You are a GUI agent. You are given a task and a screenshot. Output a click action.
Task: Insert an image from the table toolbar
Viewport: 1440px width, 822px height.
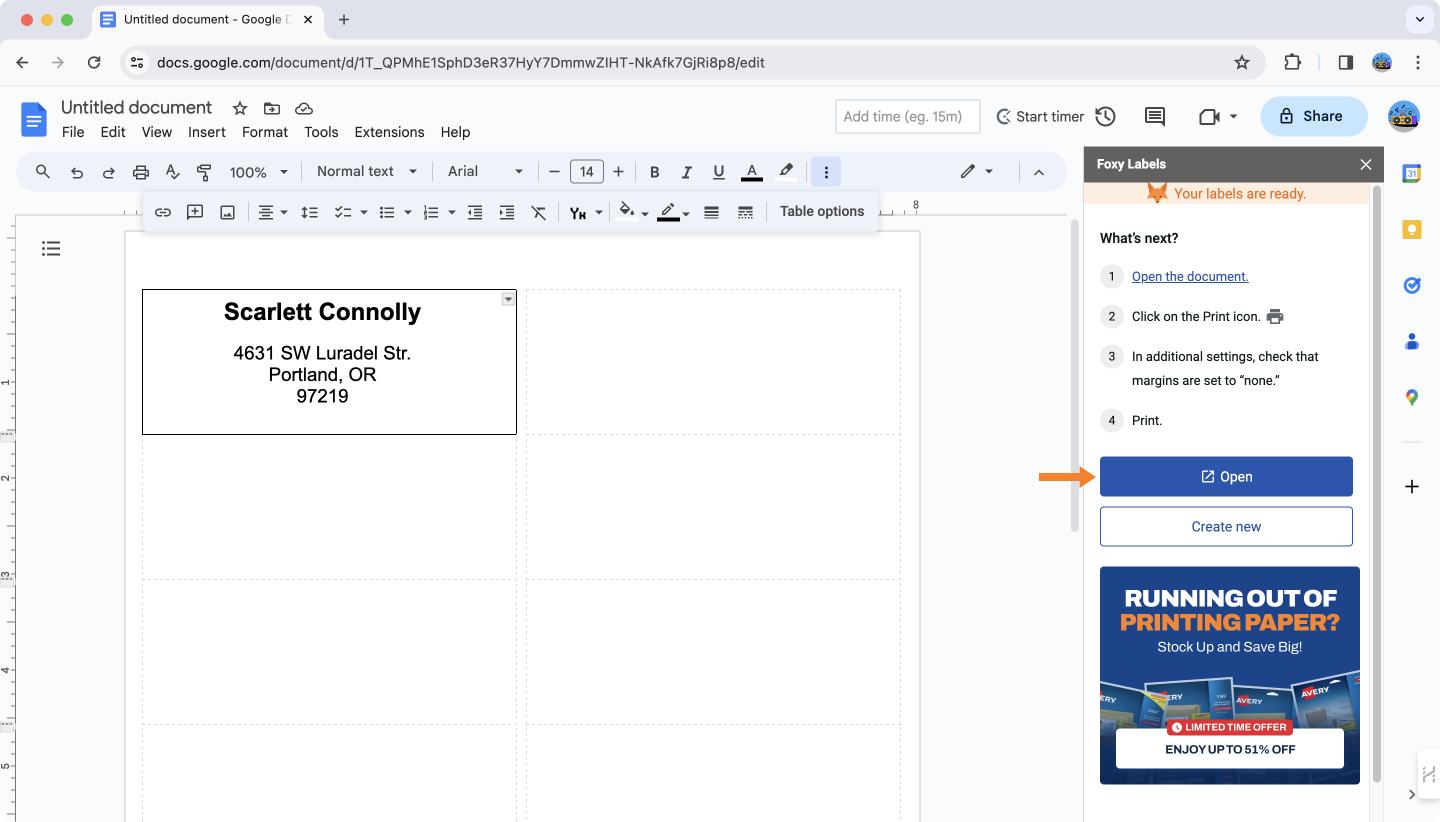[x=227, y=211]
